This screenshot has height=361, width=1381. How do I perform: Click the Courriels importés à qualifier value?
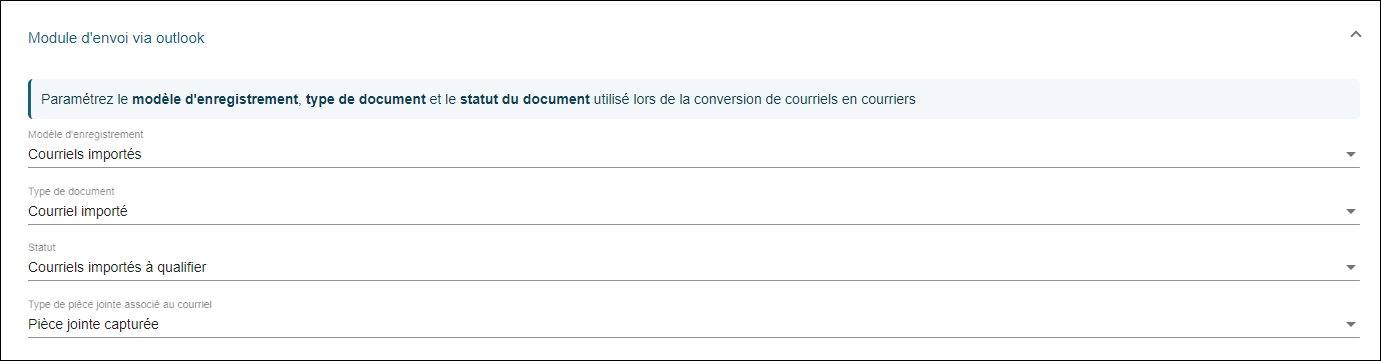click(118, 267)
